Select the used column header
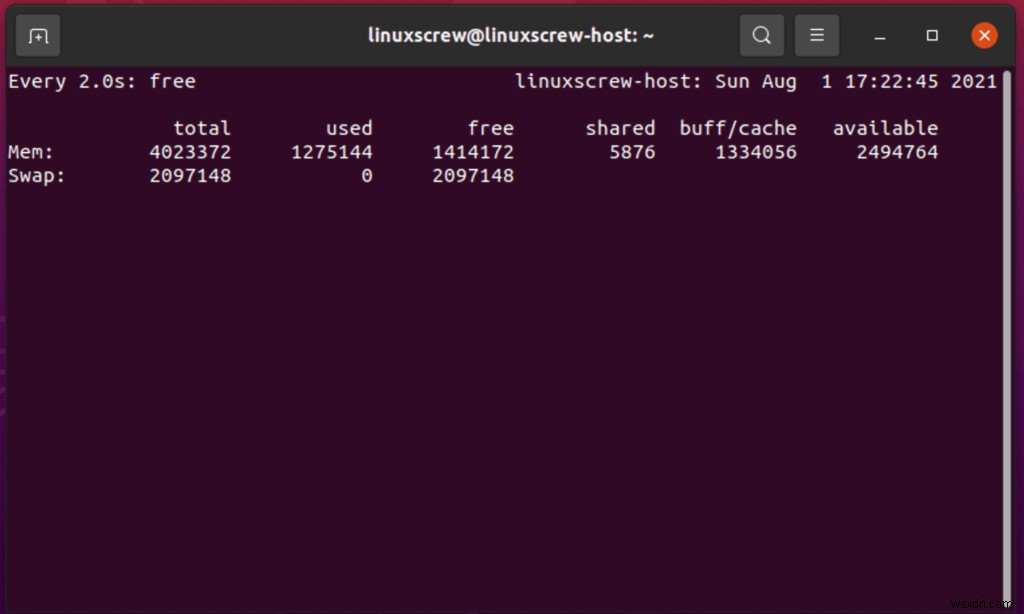1024x614 pixels. point(349,128)
